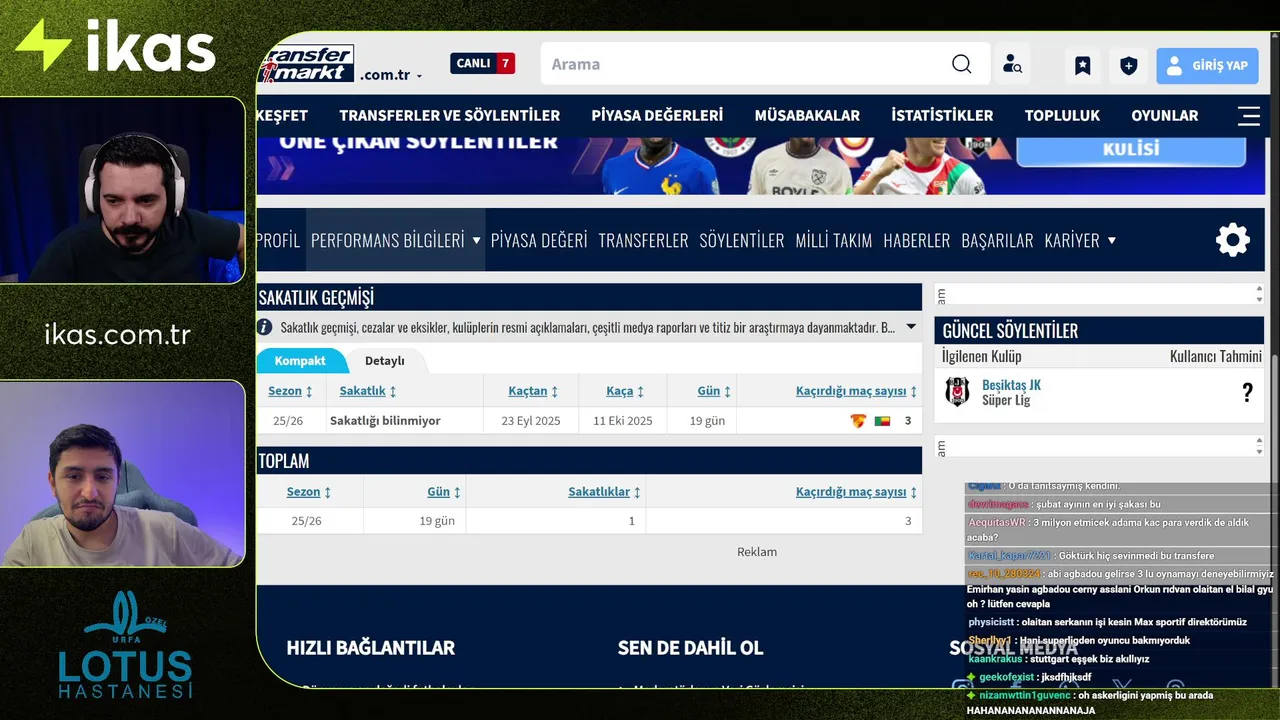Sort Toplam table by Gün
Screen dimensions: 1280x720
click(444, 492)
